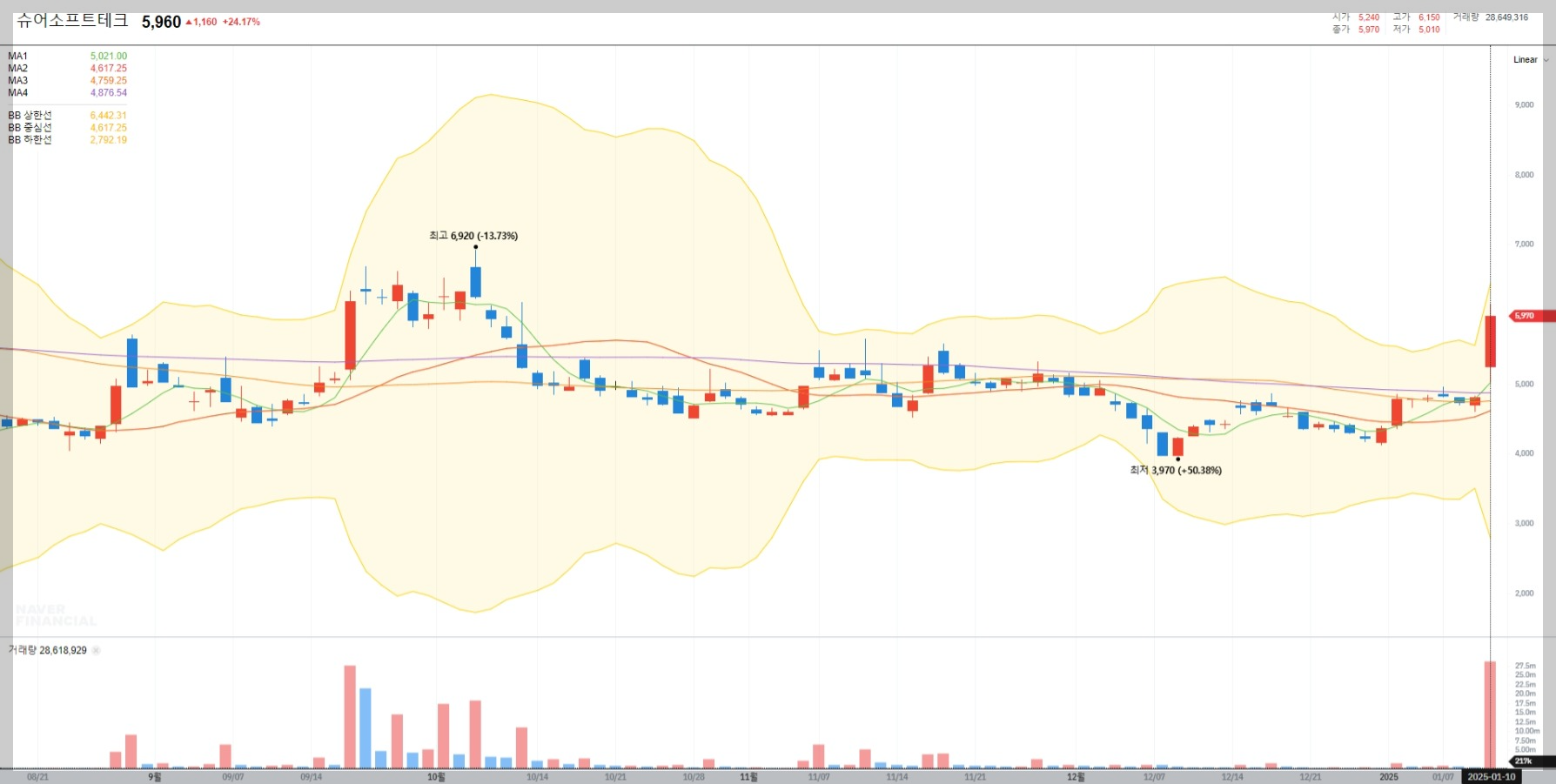Select the MA3 legend entry

tap(18, 80)
